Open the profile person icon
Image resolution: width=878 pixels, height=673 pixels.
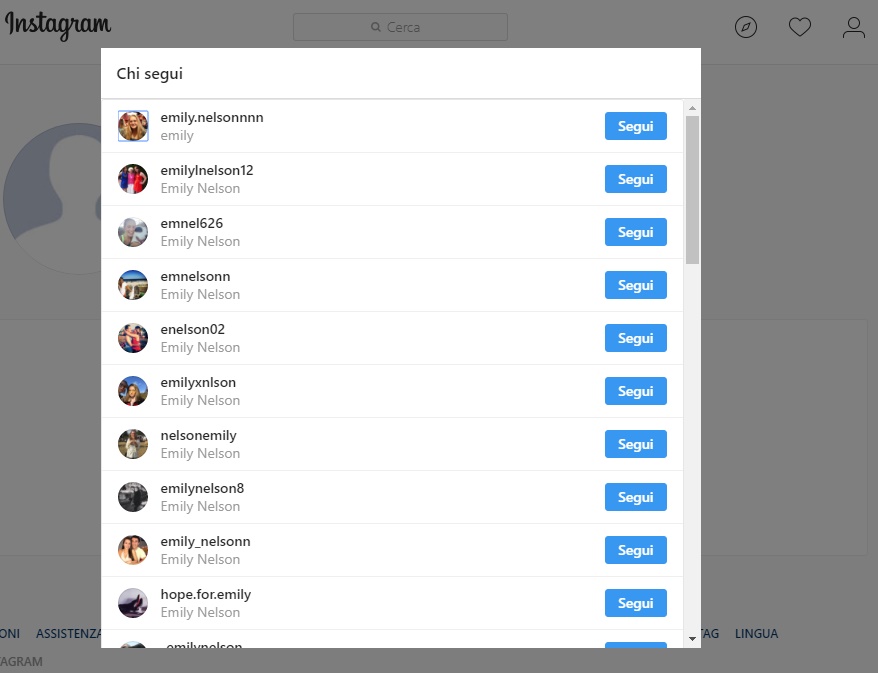[854, 27]
